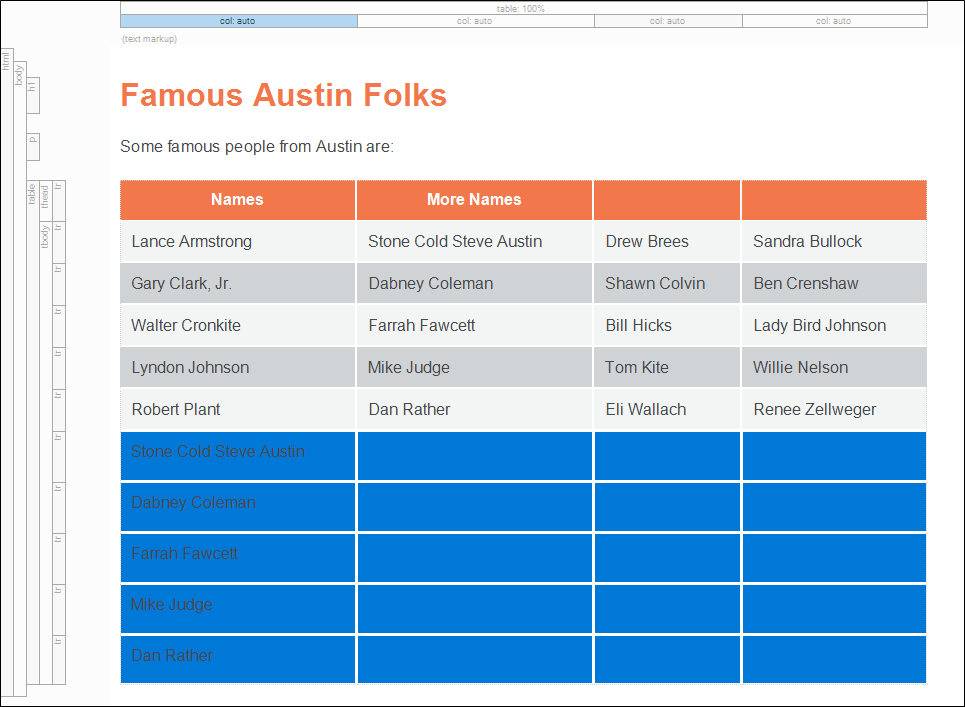Select the html tag marker
The image size is (965, 707).
[7, 372]
